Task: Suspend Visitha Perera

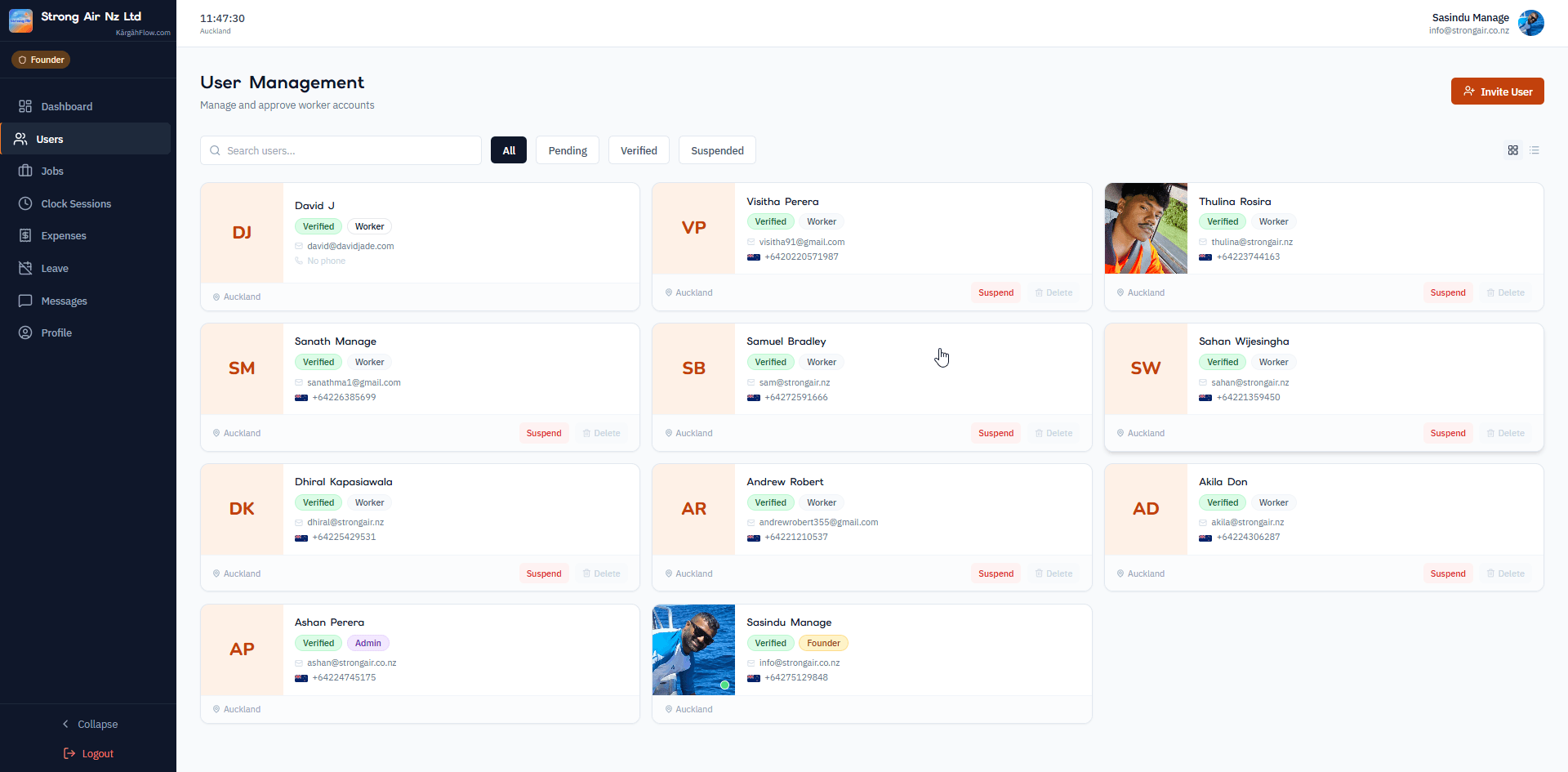Action: pos(996,292)
